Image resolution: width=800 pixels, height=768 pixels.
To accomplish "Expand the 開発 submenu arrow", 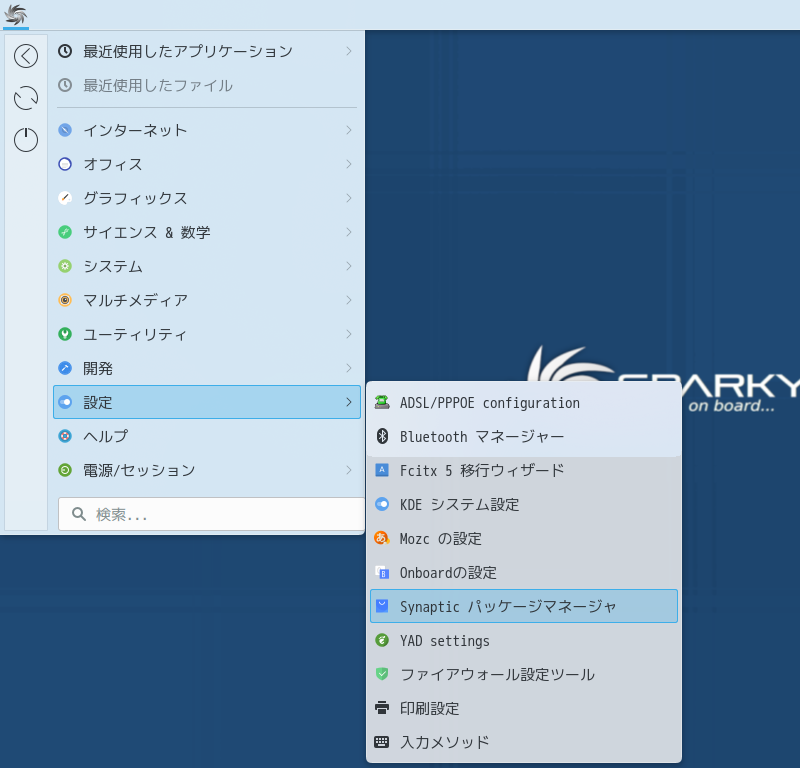I will coord(349,368).
